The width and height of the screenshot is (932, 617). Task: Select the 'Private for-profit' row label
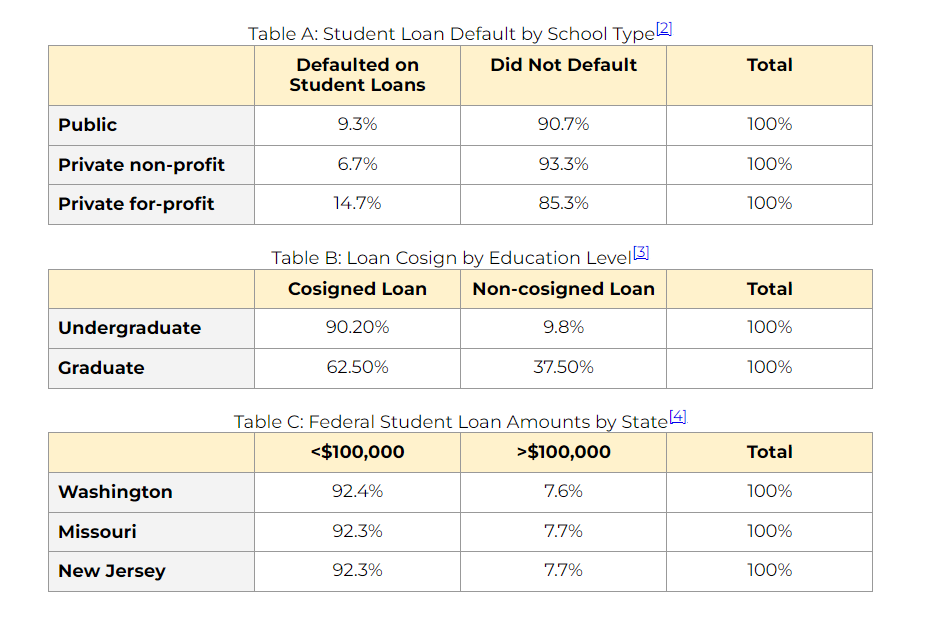pyautogui.click(x=136, y=204)
